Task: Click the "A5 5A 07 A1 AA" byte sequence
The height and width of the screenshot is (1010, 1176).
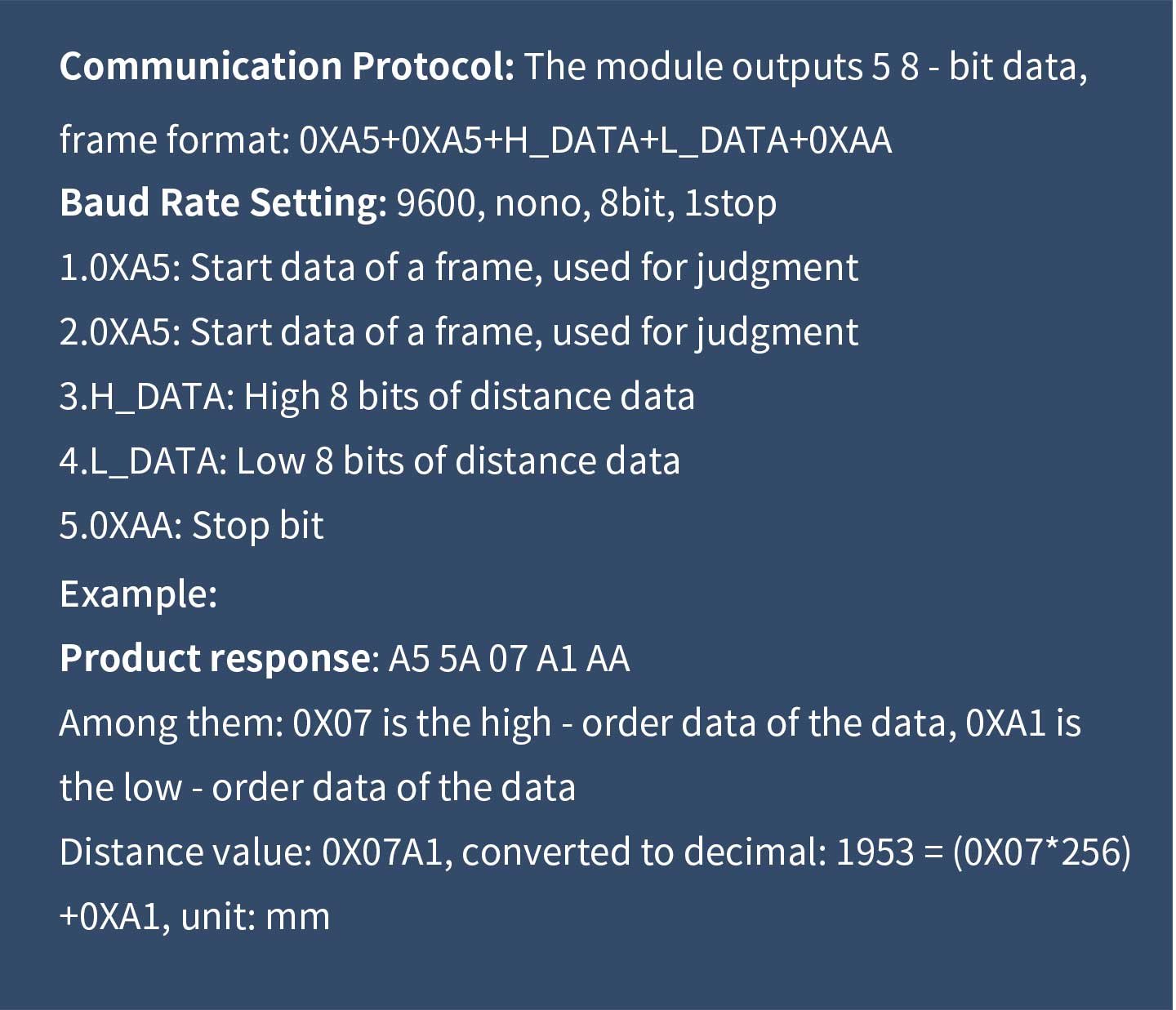Action: coord(509,658)
